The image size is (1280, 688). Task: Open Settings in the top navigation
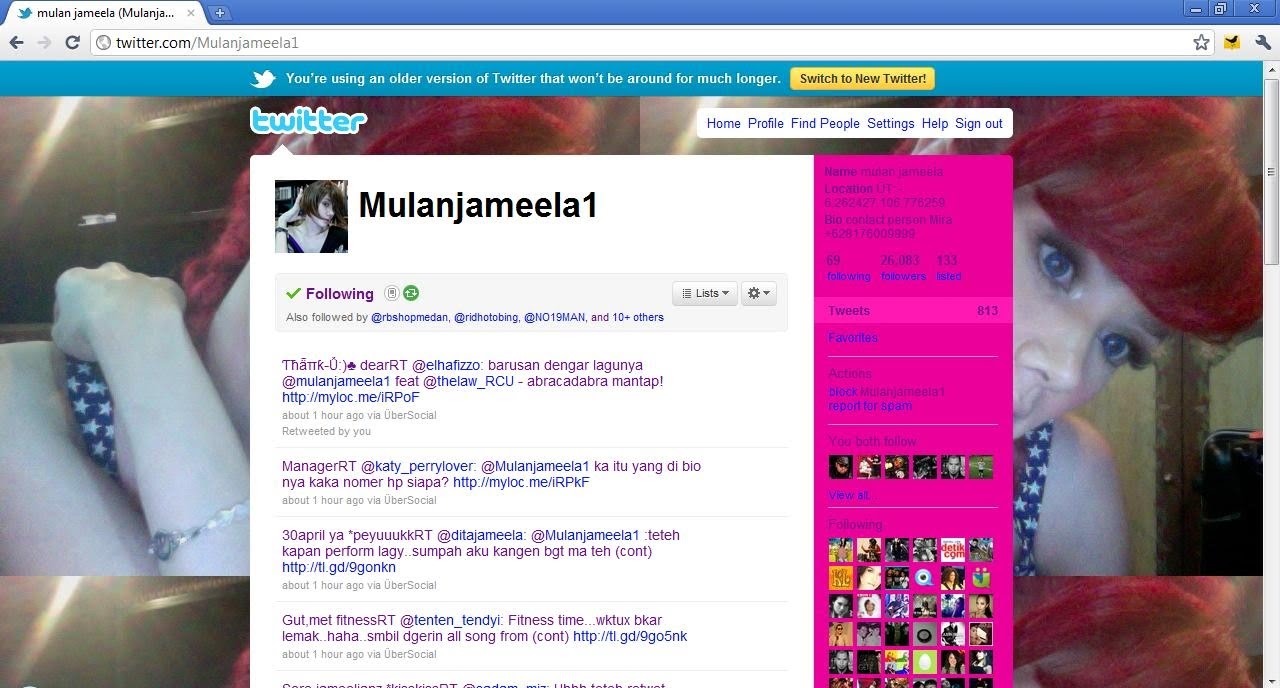(x=891, y=123)
